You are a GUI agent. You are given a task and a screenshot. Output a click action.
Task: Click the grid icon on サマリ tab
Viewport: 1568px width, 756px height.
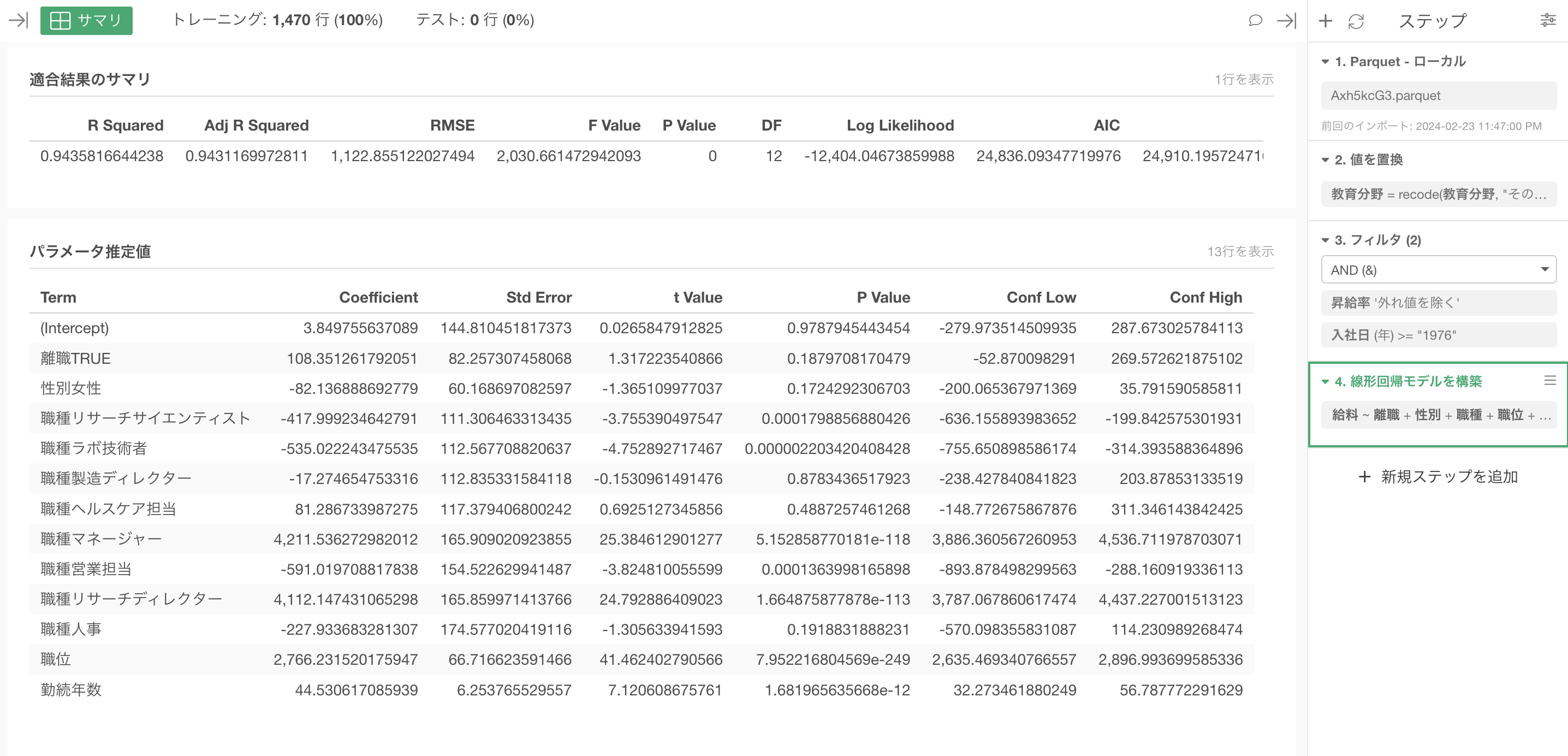click(x=60, y=20)
